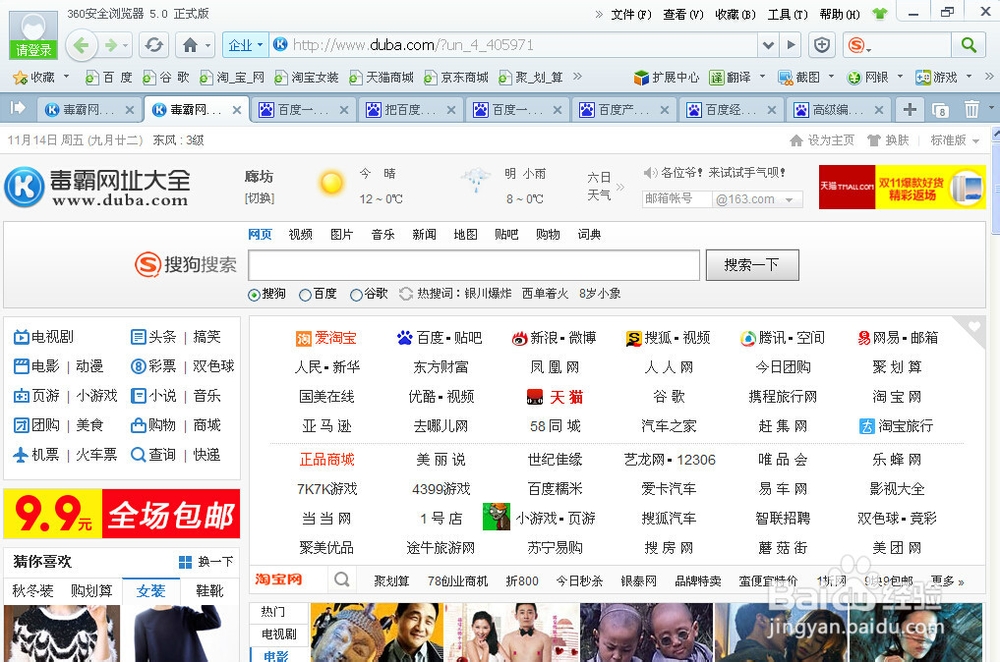Viewport: 1000px width, 662px height.
Task: Close the first 毒霸网 tab
Action: pos(129,110)
